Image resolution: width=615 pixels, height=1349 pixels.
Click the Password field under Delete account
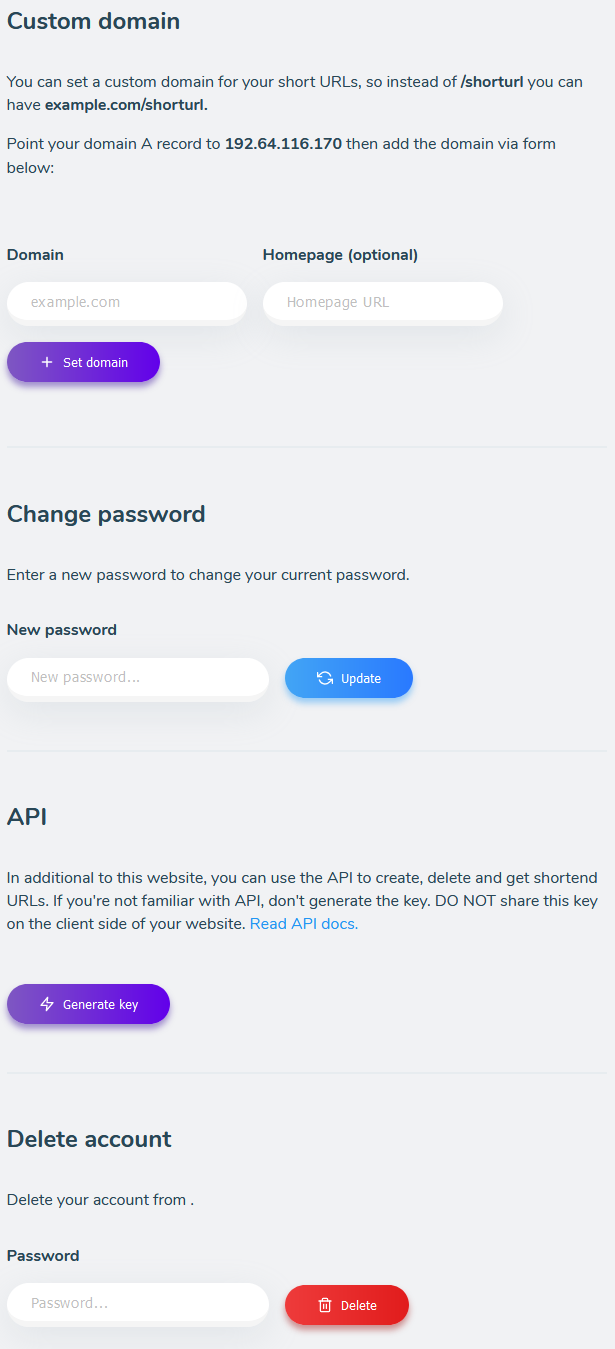(x=137, y=1305)
